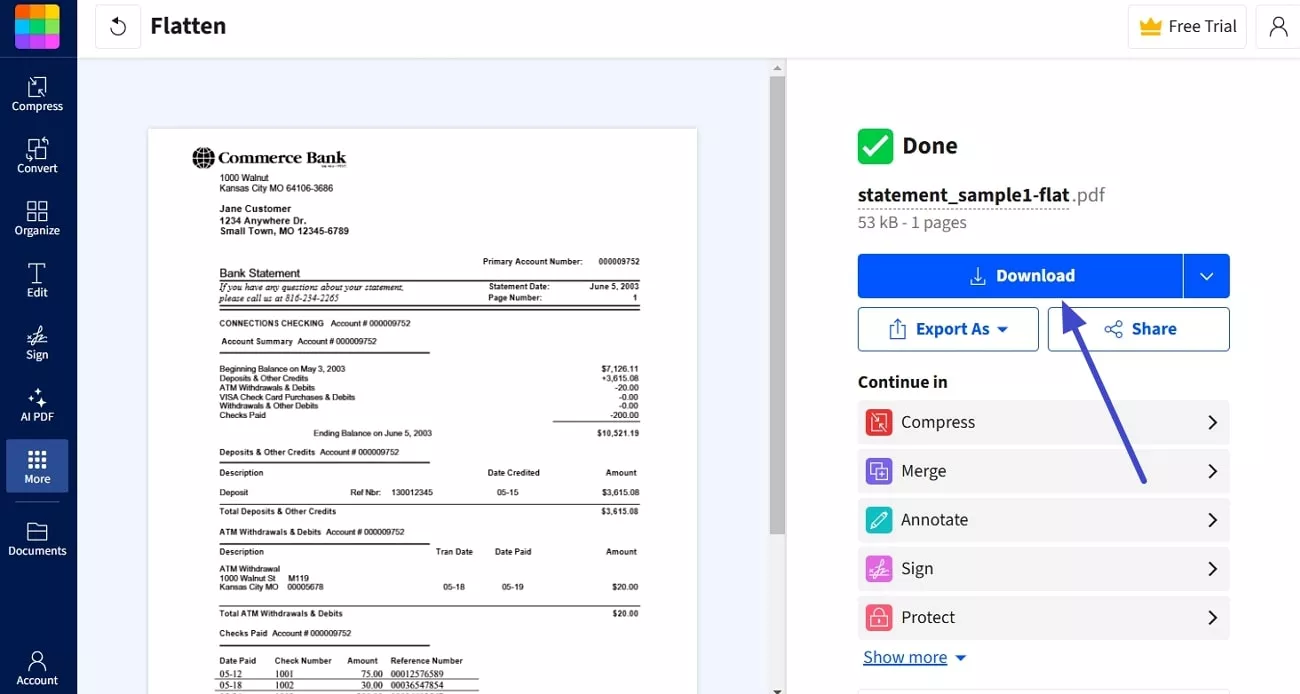Open the Convert tool in sidebar
The height and width of the screenshot is (694, 1300).
click(37, 156)
